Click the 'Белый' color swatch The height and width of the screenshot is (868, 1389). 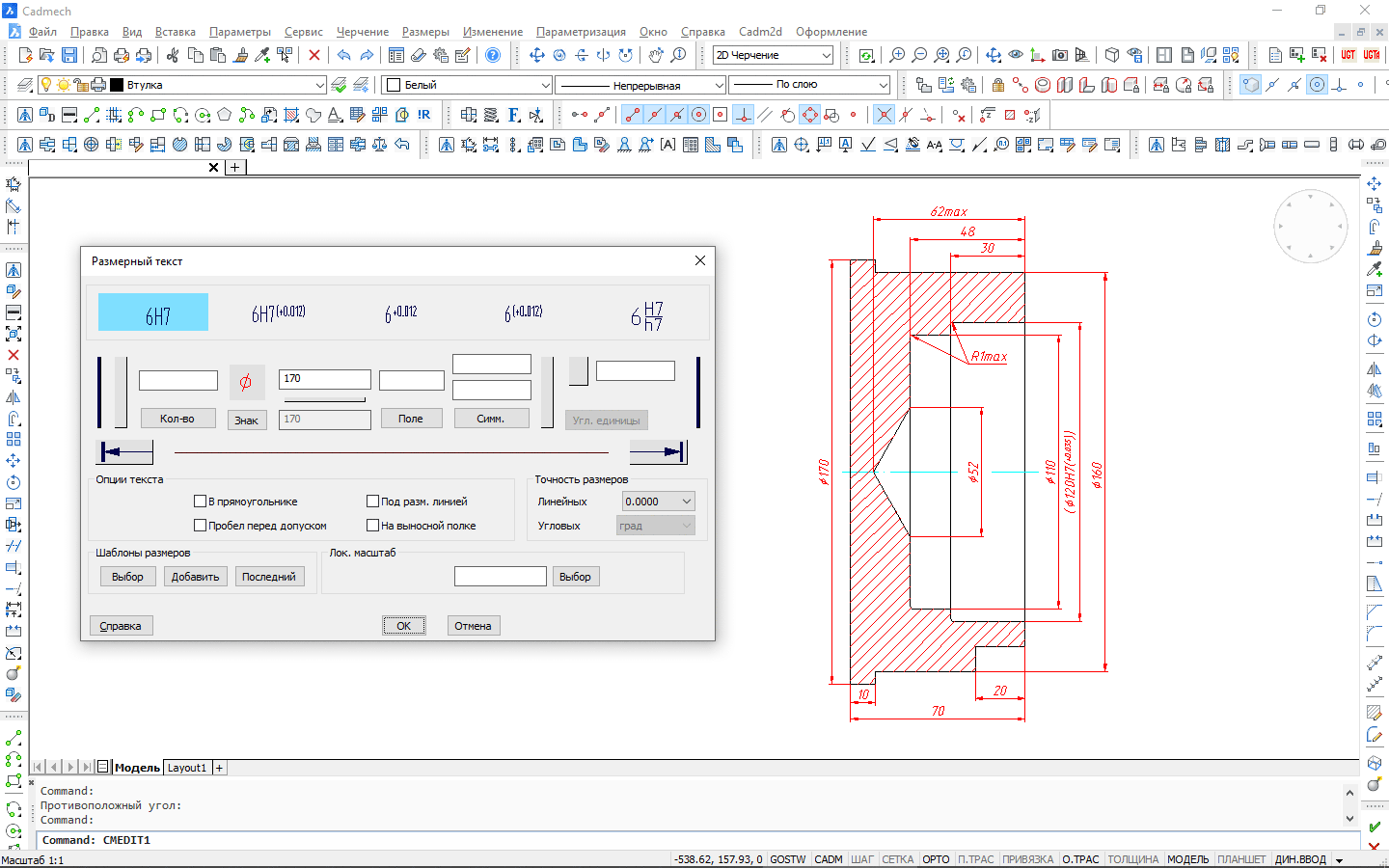(x=394, y=85)
